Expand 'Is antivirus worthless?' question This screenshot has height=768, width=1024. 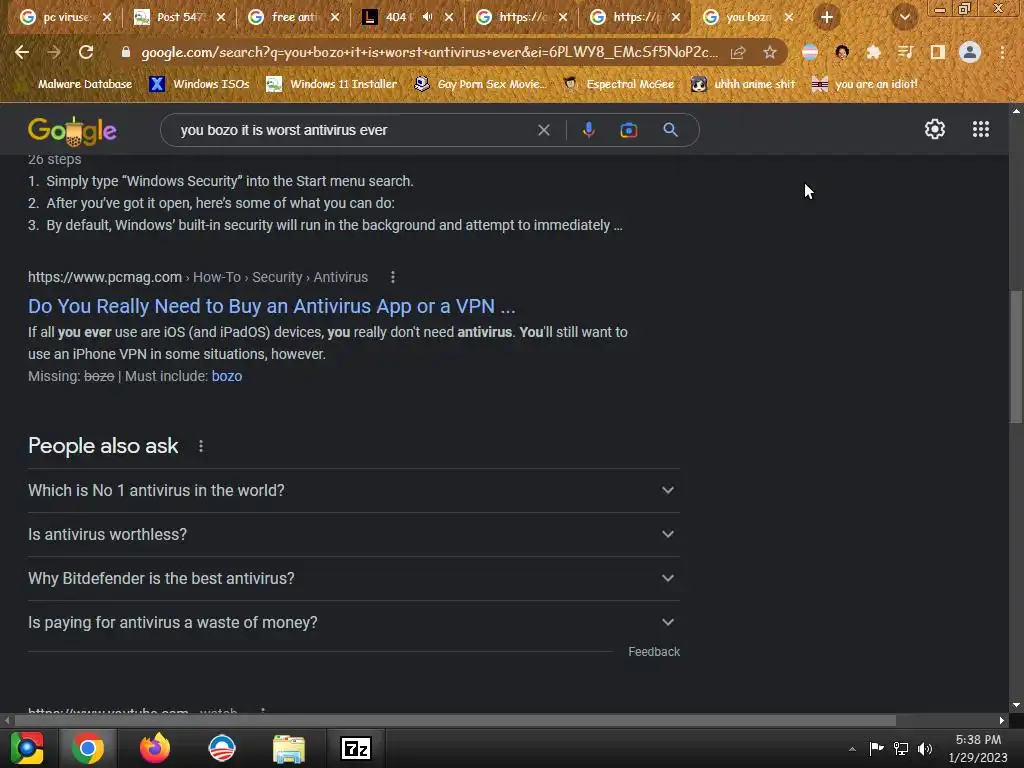(353, 534)
